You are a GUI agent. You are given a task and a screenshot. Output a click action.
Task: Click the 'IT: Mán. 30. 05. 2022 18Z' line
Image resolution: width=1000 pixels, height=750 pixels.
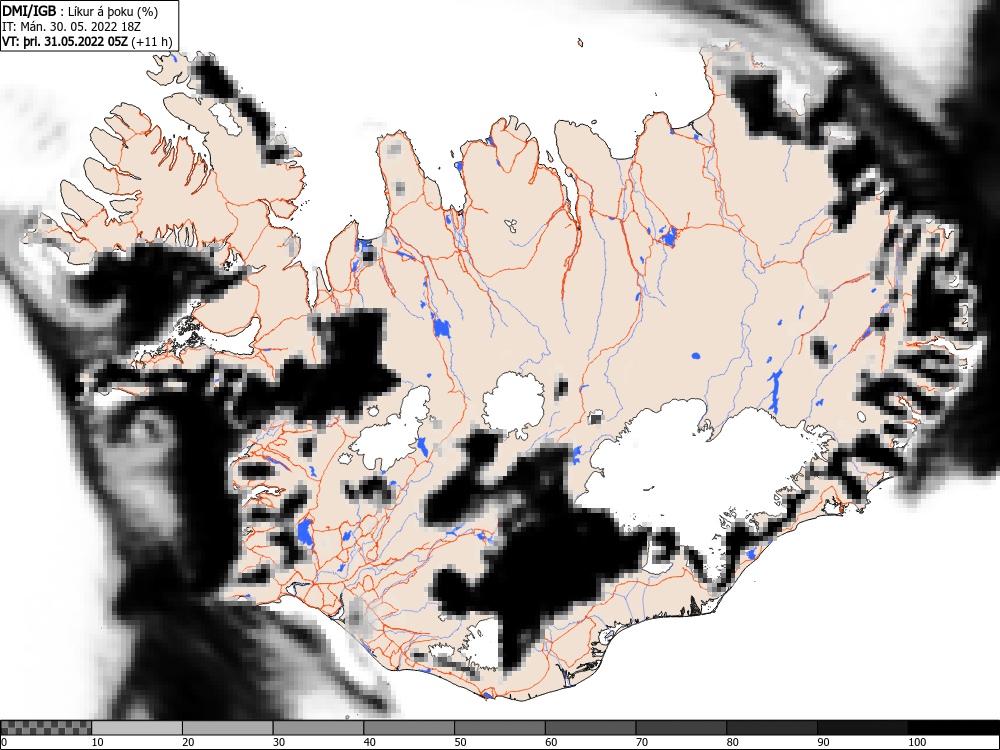click(x=71, y=27)
